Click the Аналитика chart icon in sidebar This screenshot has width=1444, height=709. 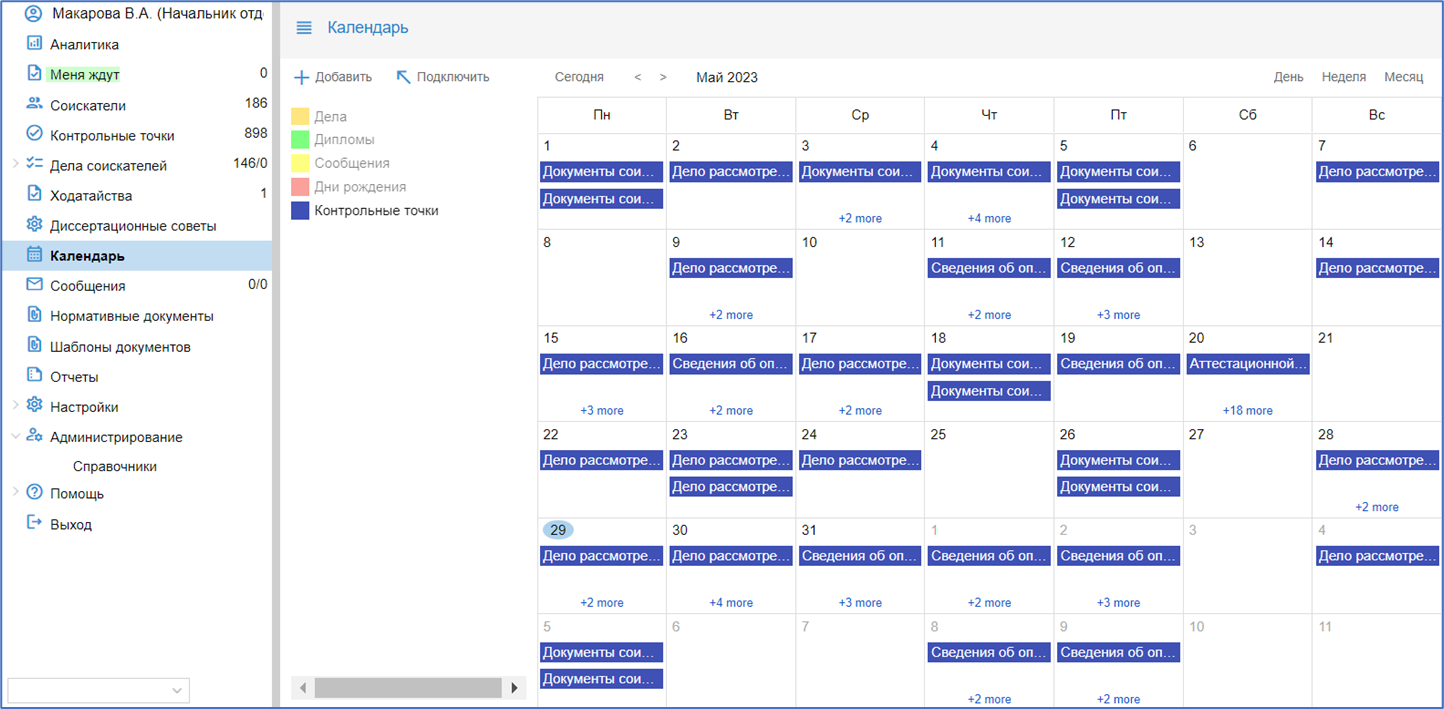coord(34,44)
